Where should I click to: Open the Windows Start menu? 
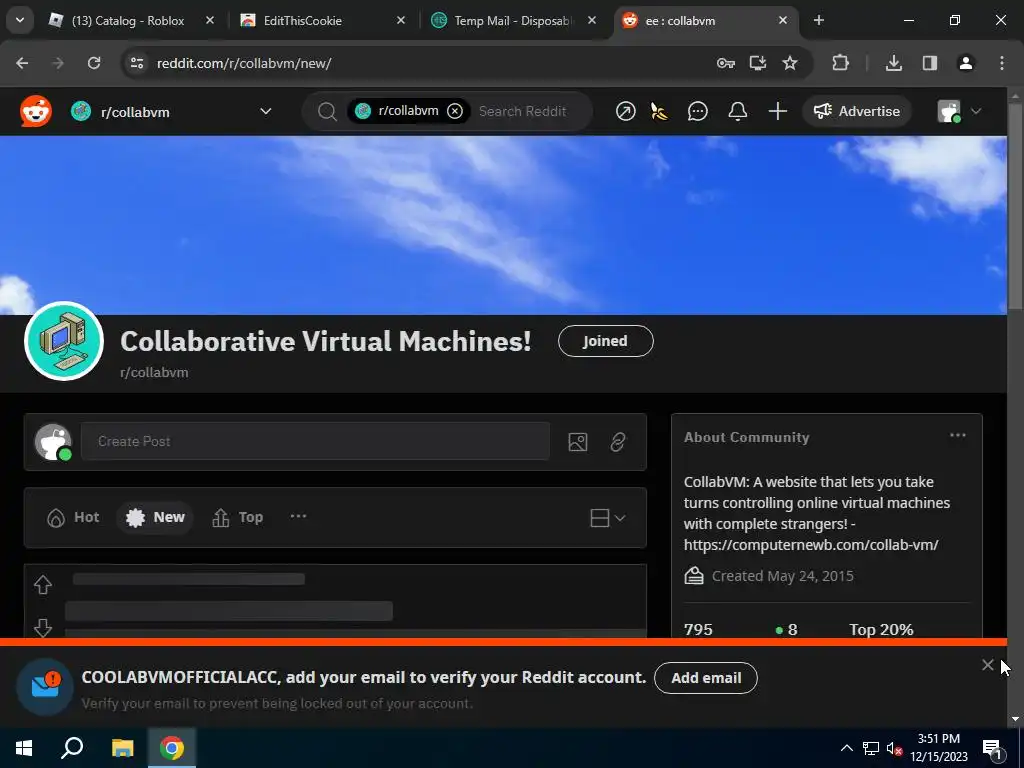[24, 748]
